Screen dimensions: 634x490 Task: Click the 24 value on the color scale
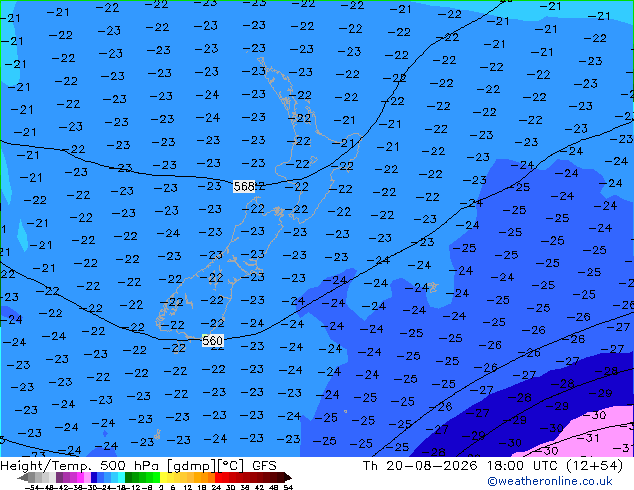(x=216, y=488)
